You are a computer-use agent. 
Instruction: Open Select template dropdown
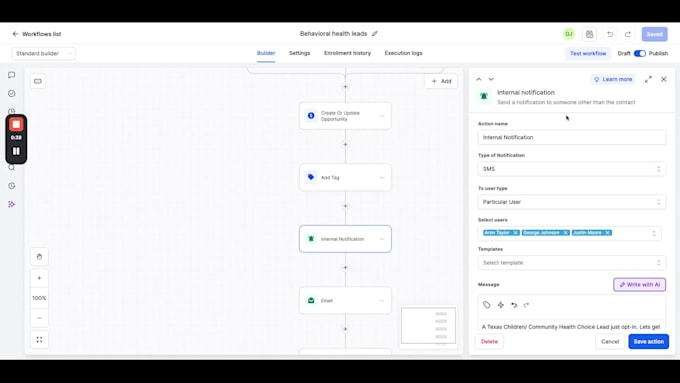(x=572, y=263)
